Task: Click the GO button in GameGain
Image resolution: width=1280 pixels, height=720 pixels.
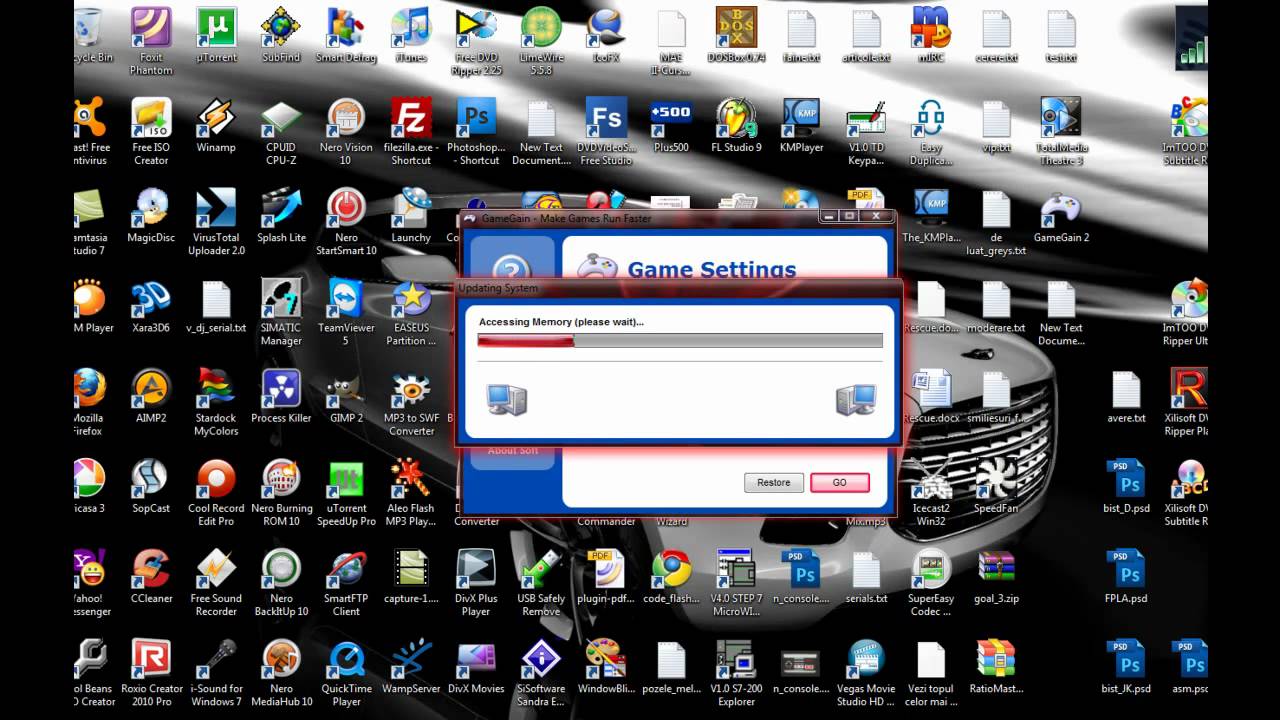Action: pos(840,482)
